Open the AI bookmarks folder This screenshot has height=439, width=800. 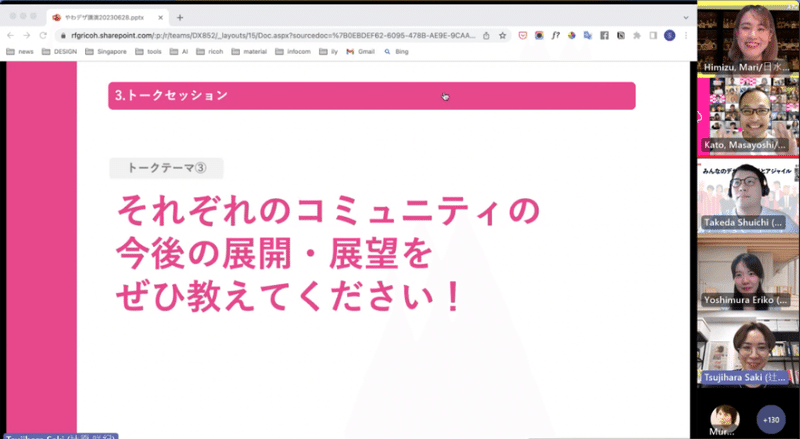coord(179,52)
